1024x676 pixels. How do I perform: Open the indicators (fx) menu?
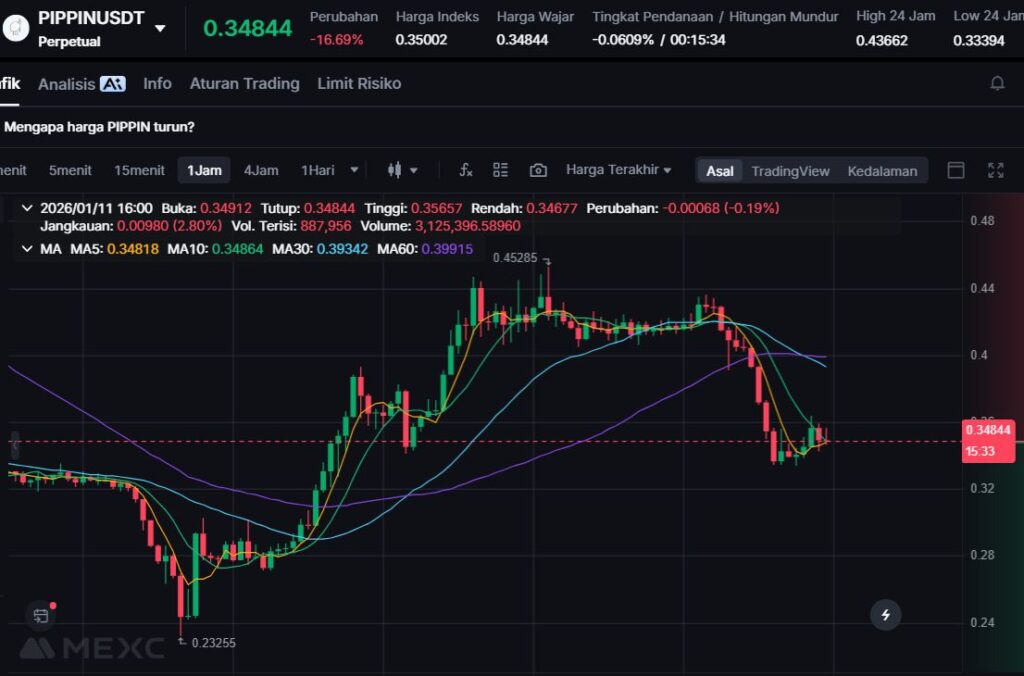466,170
